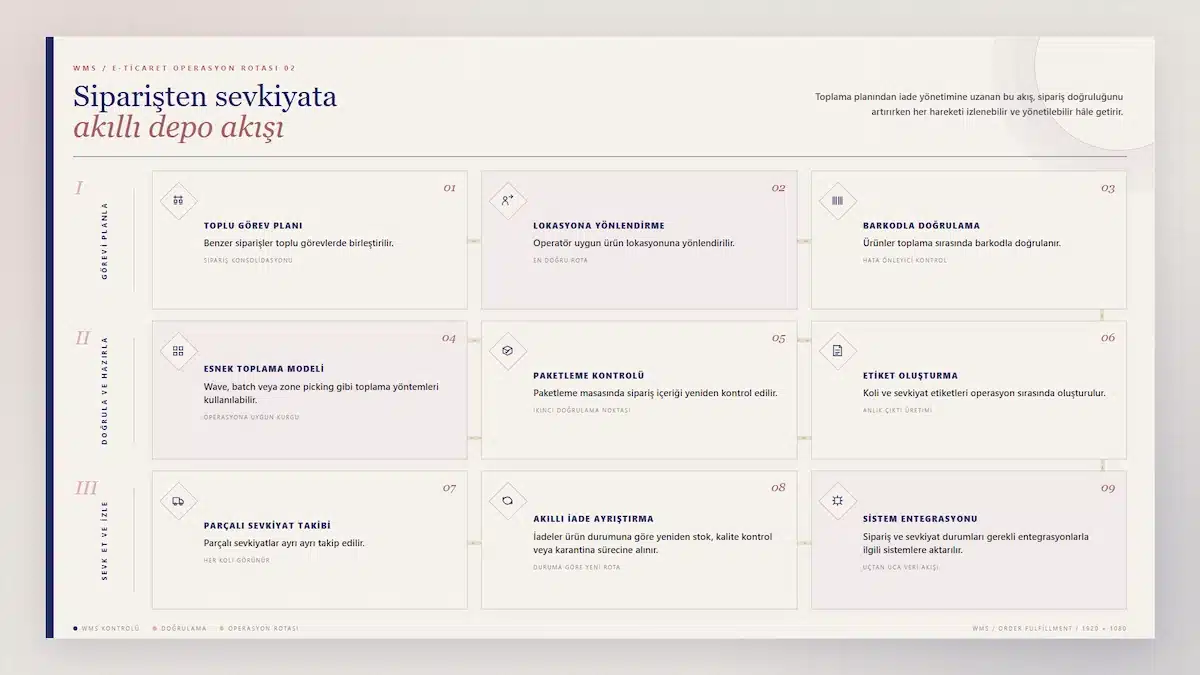Click the heading 'Toplu Görev Planı'
1200x675 pixels.
[x=253, y=226]
